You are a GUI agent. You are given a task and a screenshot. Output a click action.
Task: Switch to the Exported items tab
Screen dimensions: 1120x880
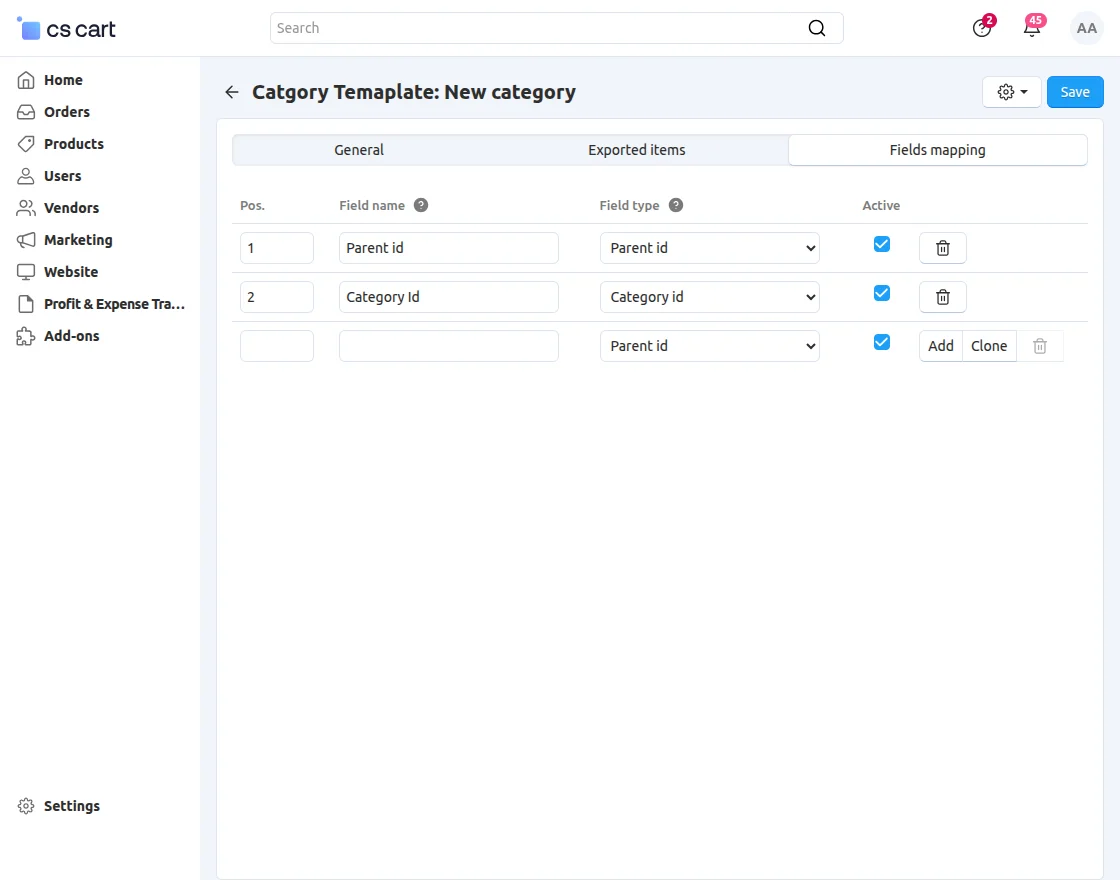coord(637,150)
